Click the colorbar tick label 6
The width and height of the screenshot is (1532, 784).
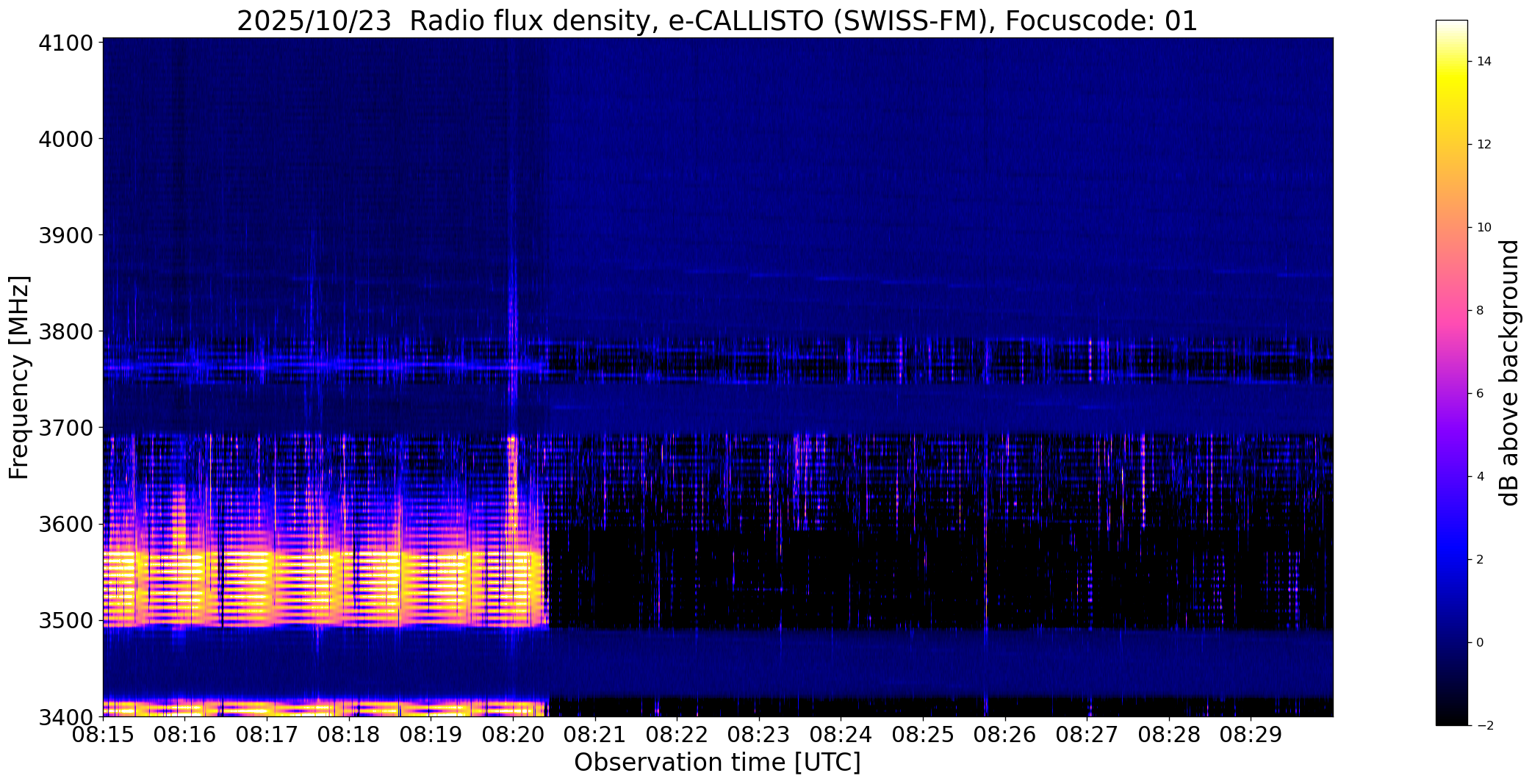tap(1480, 394)
